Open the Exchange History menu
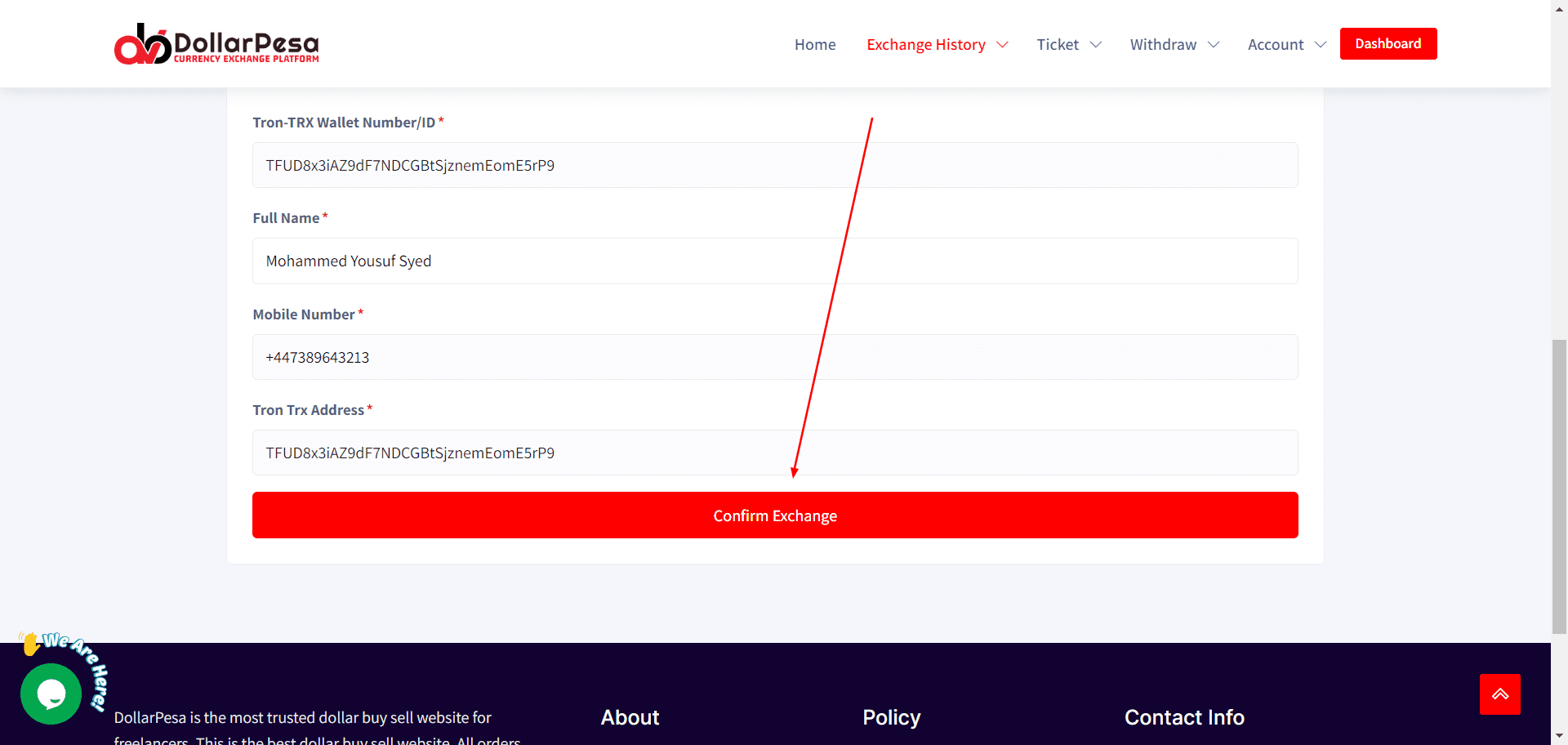 pyautogui.click(x=926, y=44)
